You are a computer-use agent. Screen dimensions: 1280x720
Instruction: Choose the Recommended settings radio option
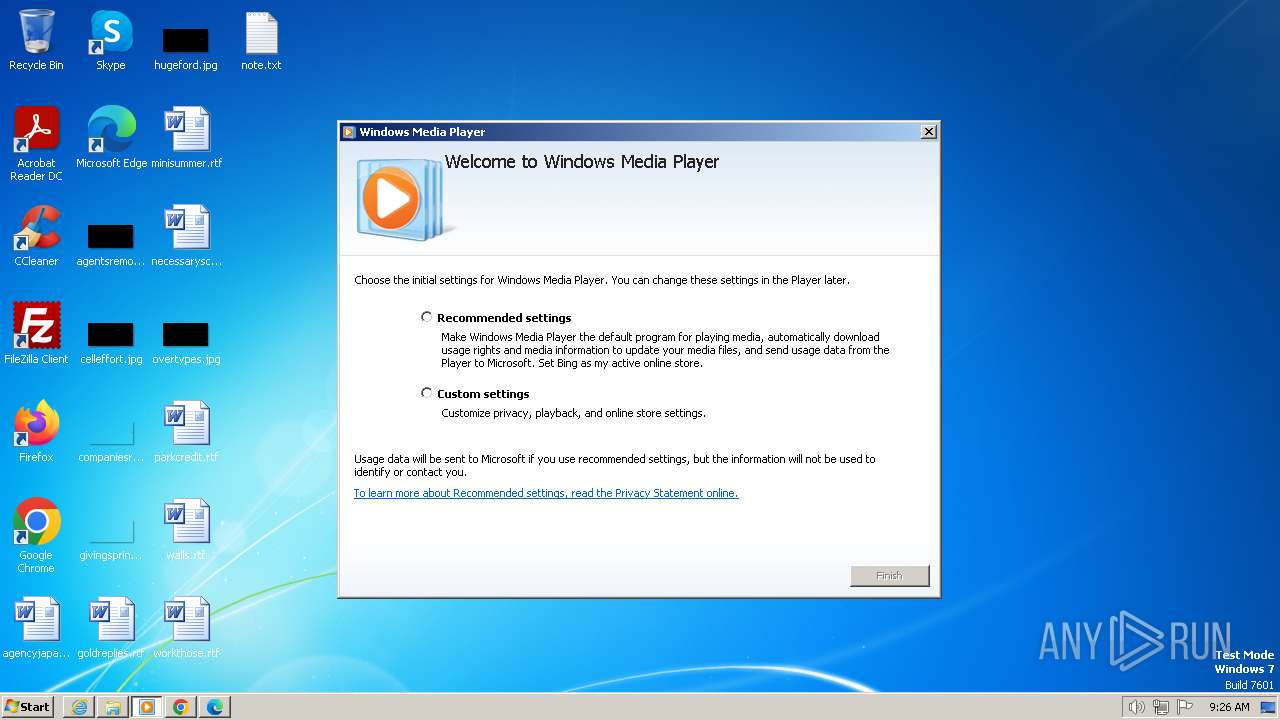[x=427, y=317]
